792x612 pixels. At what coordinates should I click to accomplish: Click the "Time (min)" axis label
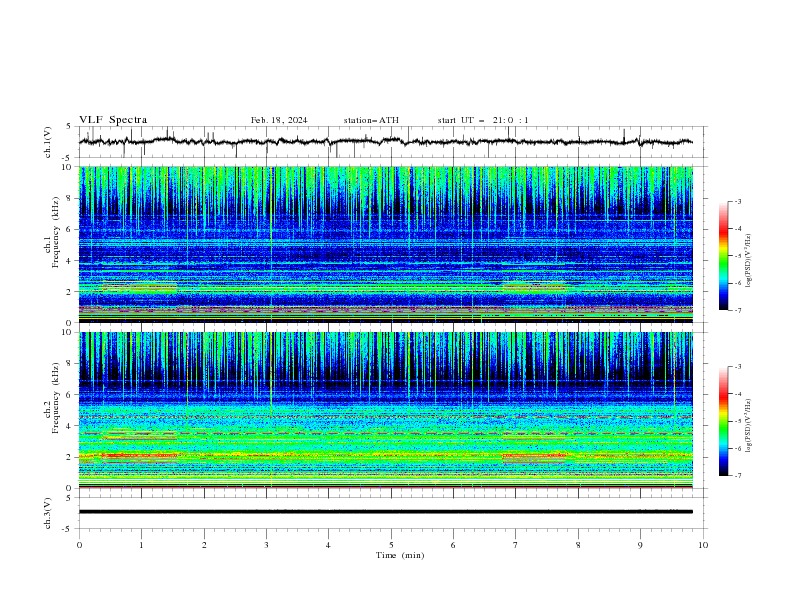(400, 555)
